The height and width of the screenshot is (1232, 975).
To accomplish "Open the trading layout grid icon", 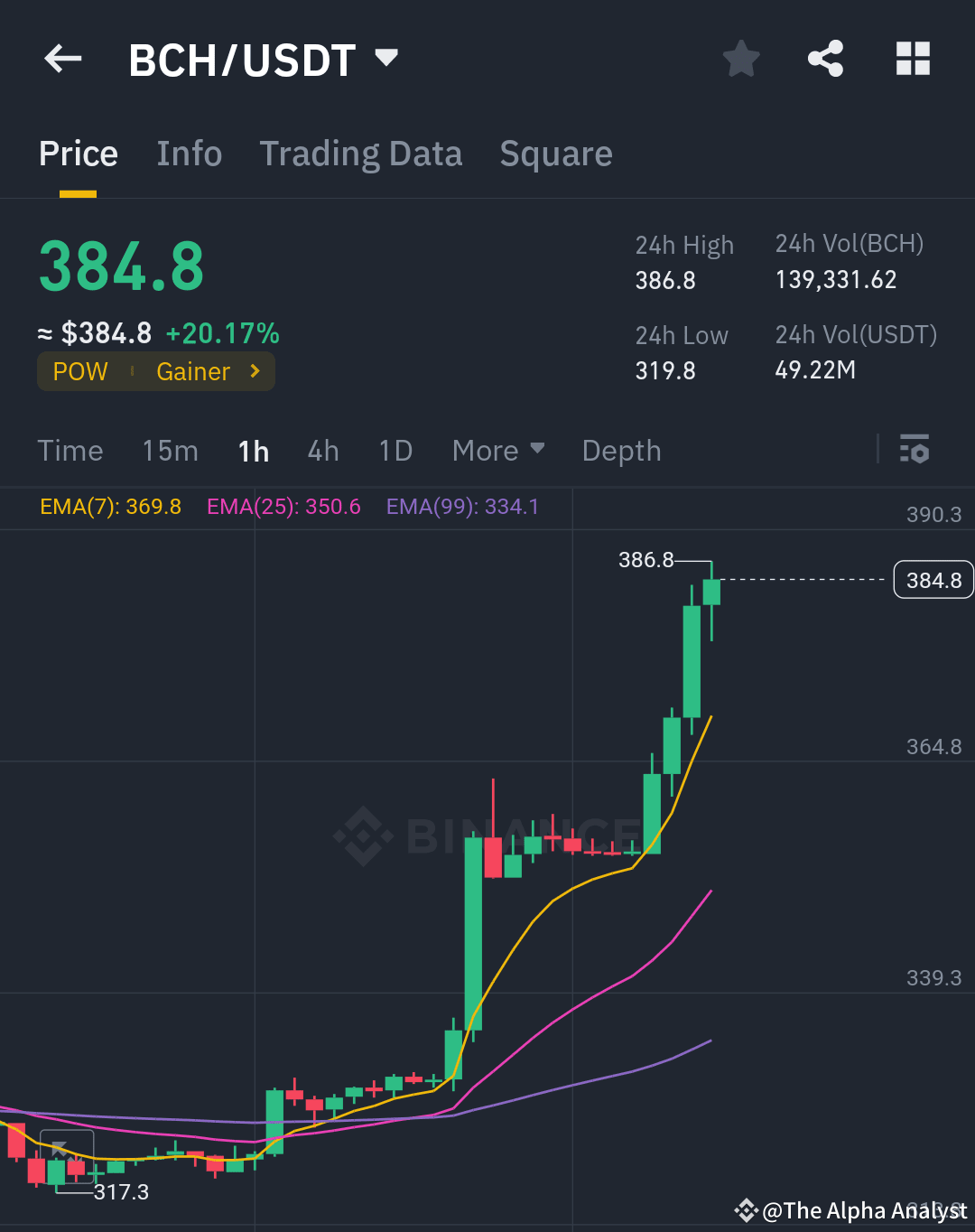I will tap(912, 58).
